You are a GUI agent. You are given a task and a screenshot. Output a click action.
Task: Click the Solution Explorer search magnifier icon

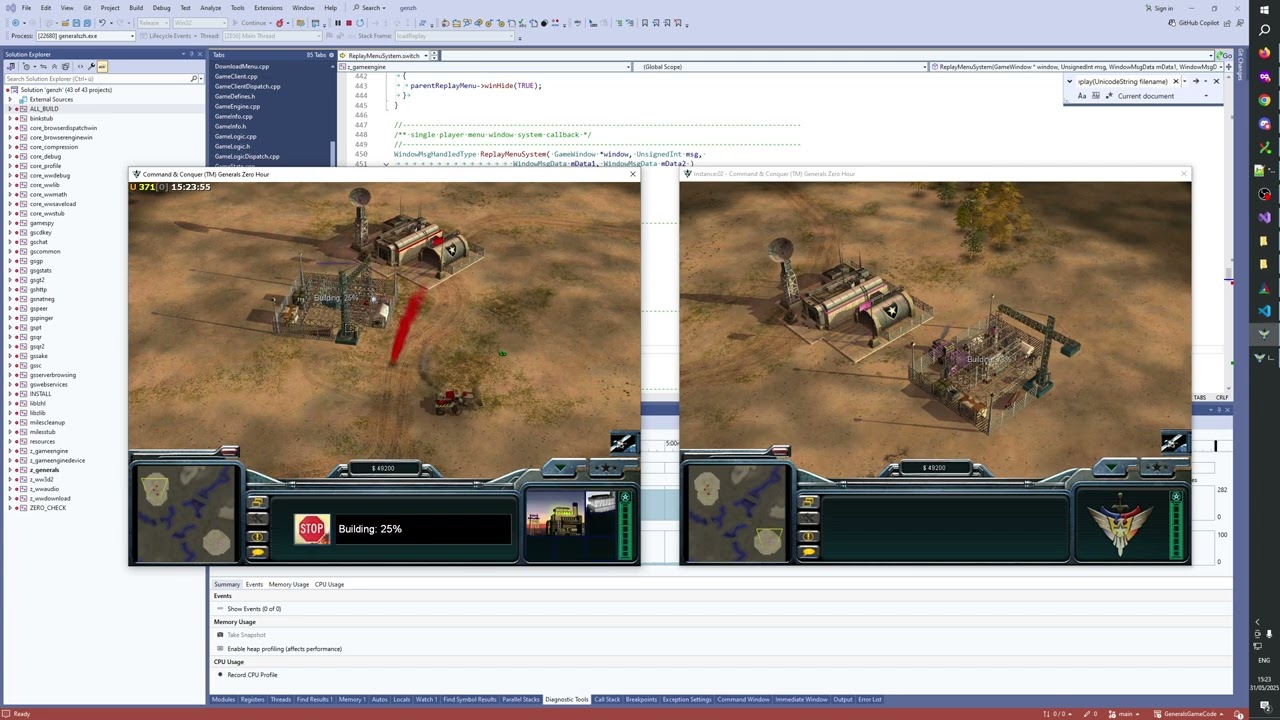coord(194,78)
